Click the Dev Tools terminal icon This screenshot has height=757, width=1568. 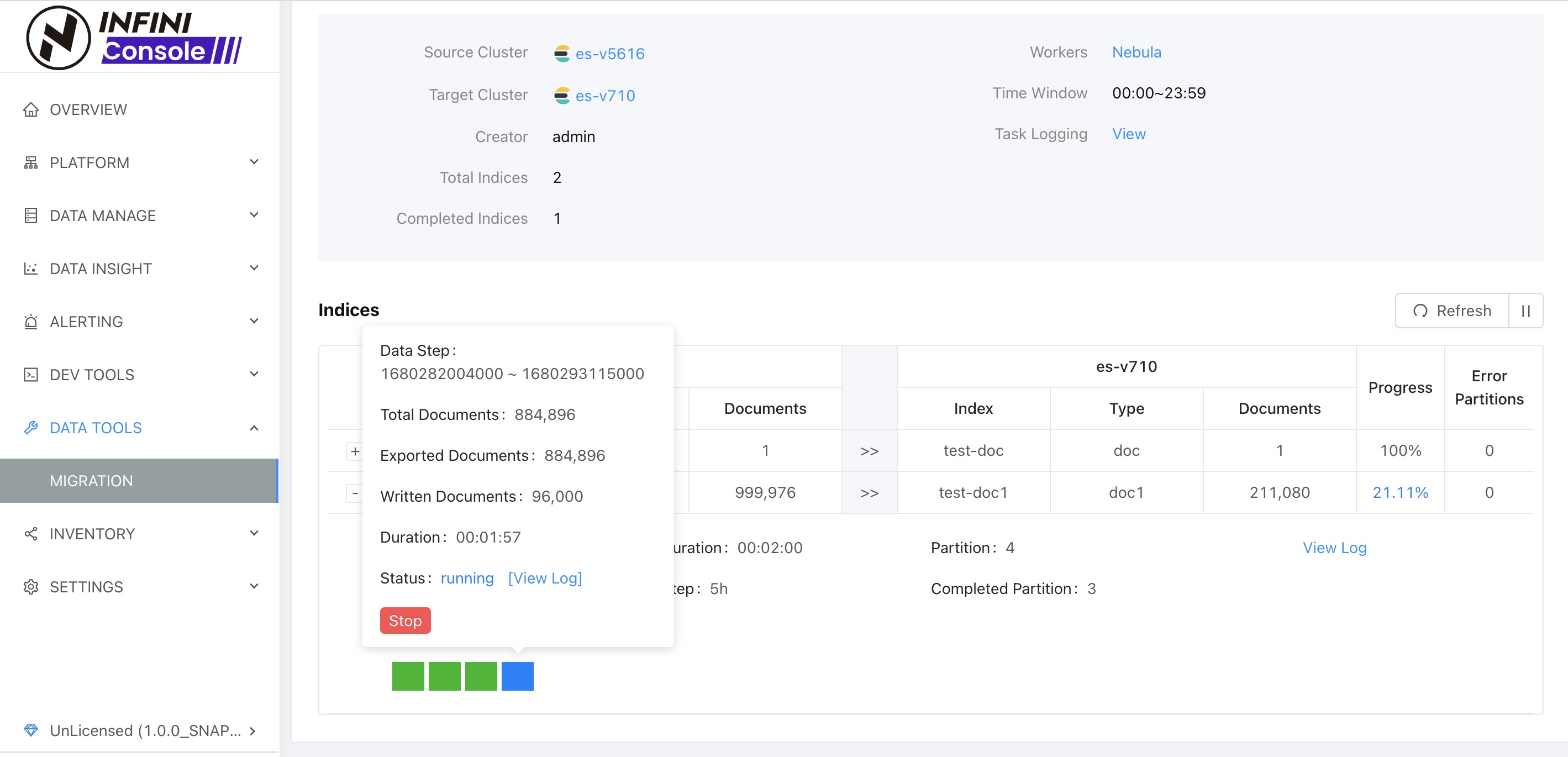pyautogui.click(x=30, y=374)
